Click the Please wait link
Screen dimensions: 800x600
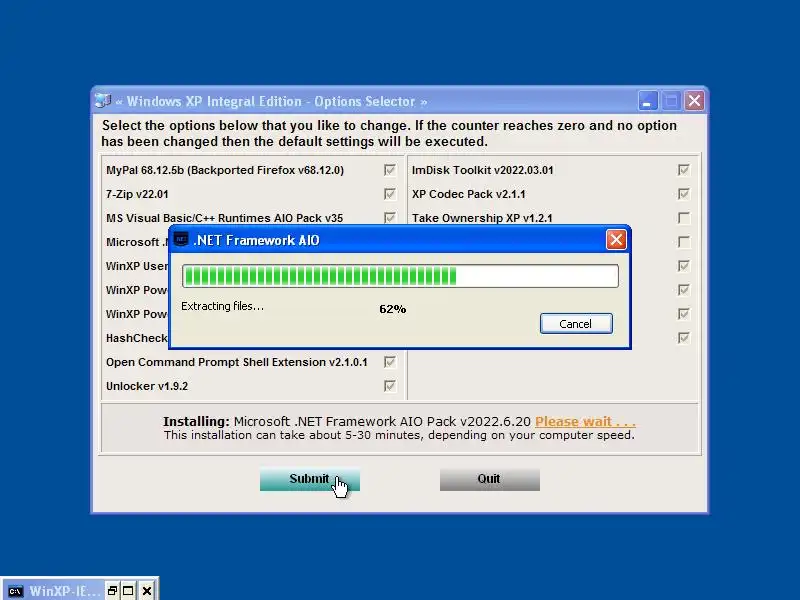pos(585,421)
